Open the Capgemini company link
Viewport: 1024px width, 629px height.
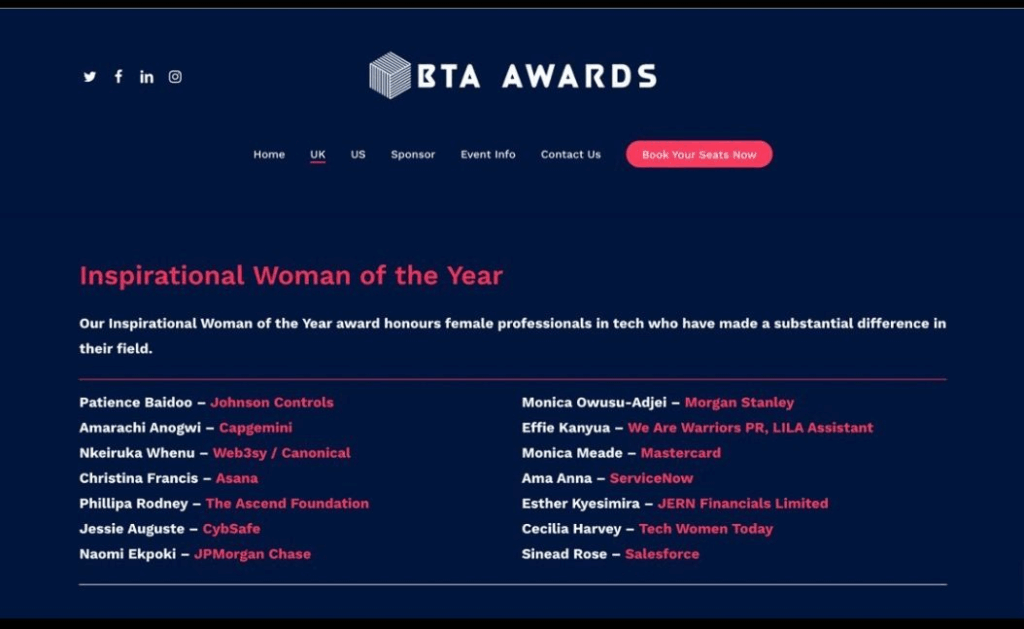click(x=256, y=427)
